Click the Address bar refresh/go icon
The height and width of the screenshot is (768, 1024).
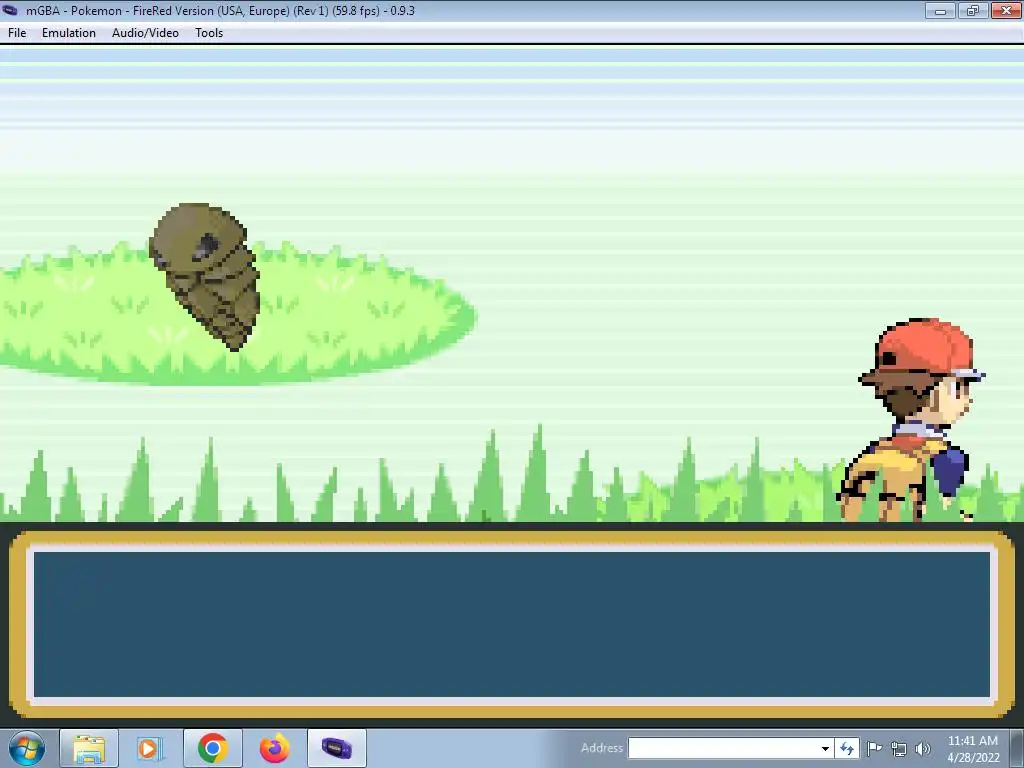point(847,748)
